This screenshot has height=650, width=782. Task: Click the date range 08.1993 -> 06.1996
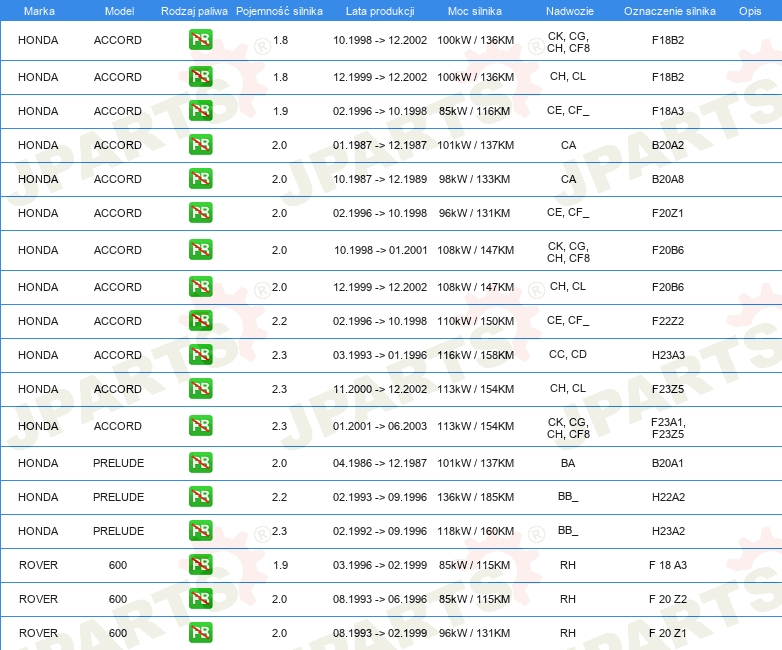380,599
